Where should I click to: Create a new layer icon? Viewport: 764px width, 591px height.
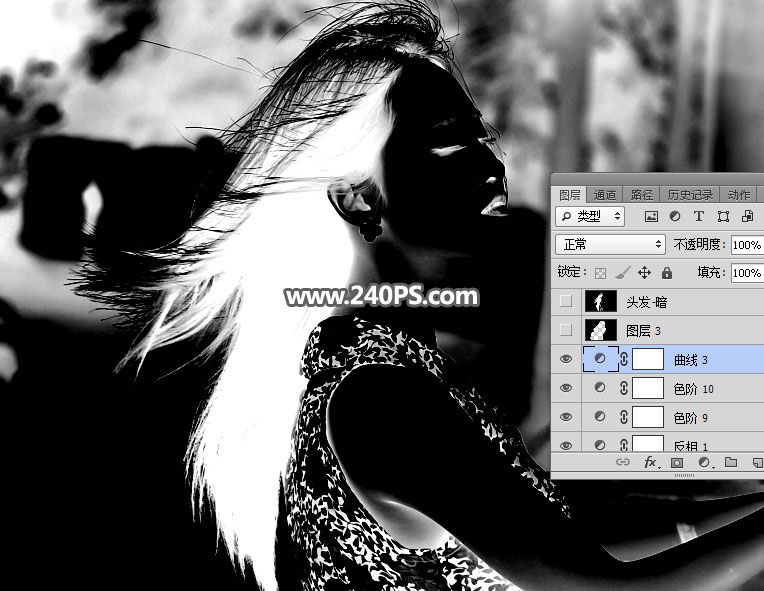(x=758, y=462)
